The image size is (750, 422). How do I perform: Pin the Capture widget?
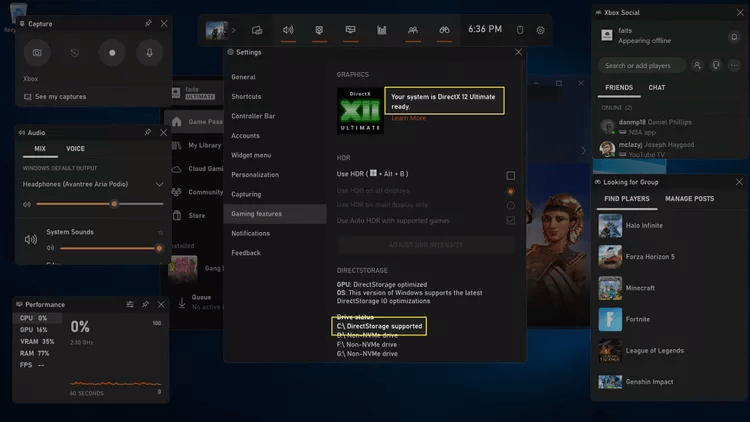tap(148, 23)
